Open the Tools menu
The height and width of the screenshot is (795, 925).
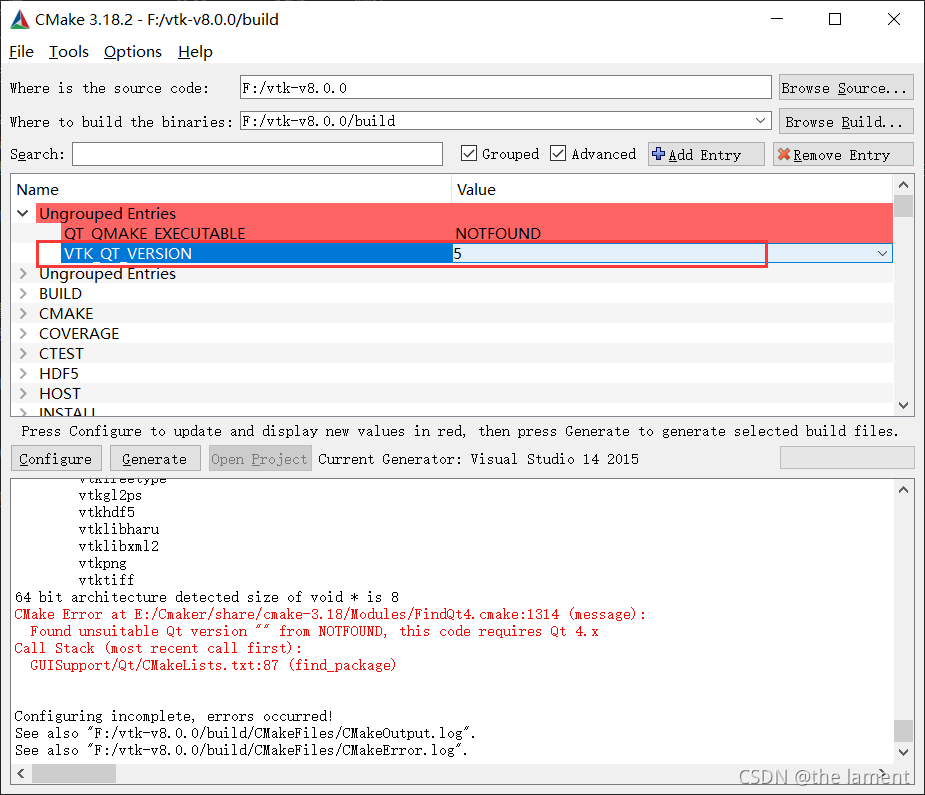click(68, 52)
